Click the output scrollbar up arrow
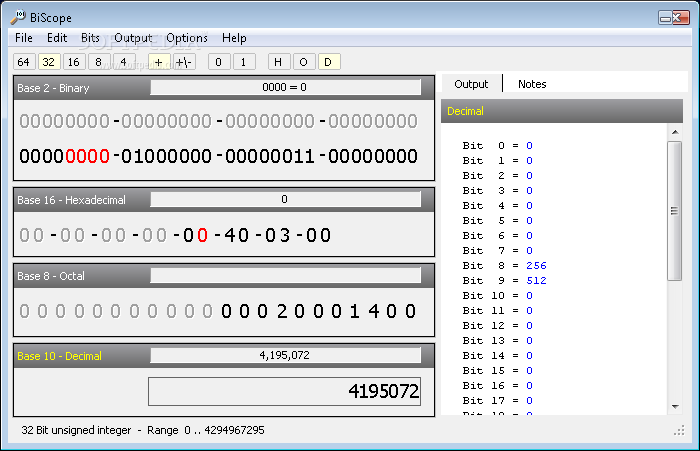The image size is (700, 451). pos(675,132)
